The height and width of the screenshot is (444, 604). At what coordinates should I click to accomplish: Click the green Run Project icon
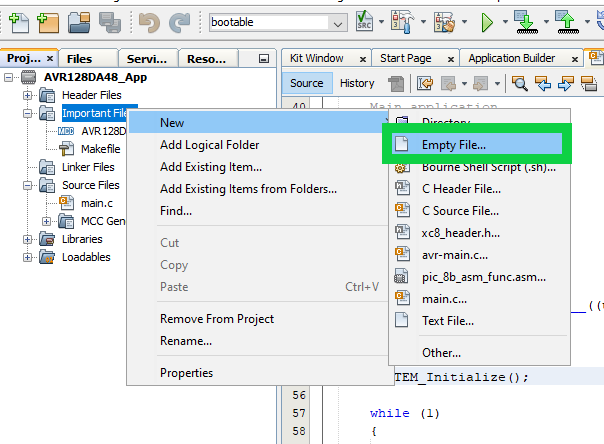pyautogui.click(x=487, y=21)
